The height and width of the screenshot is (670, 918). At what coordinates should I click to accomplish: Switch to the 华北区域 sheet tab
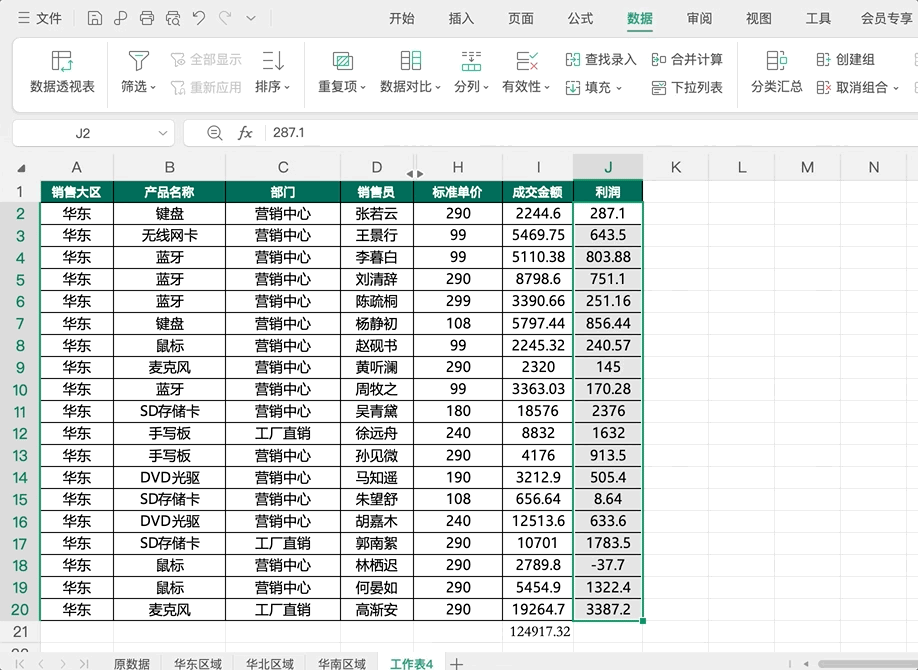click(269, 664)
